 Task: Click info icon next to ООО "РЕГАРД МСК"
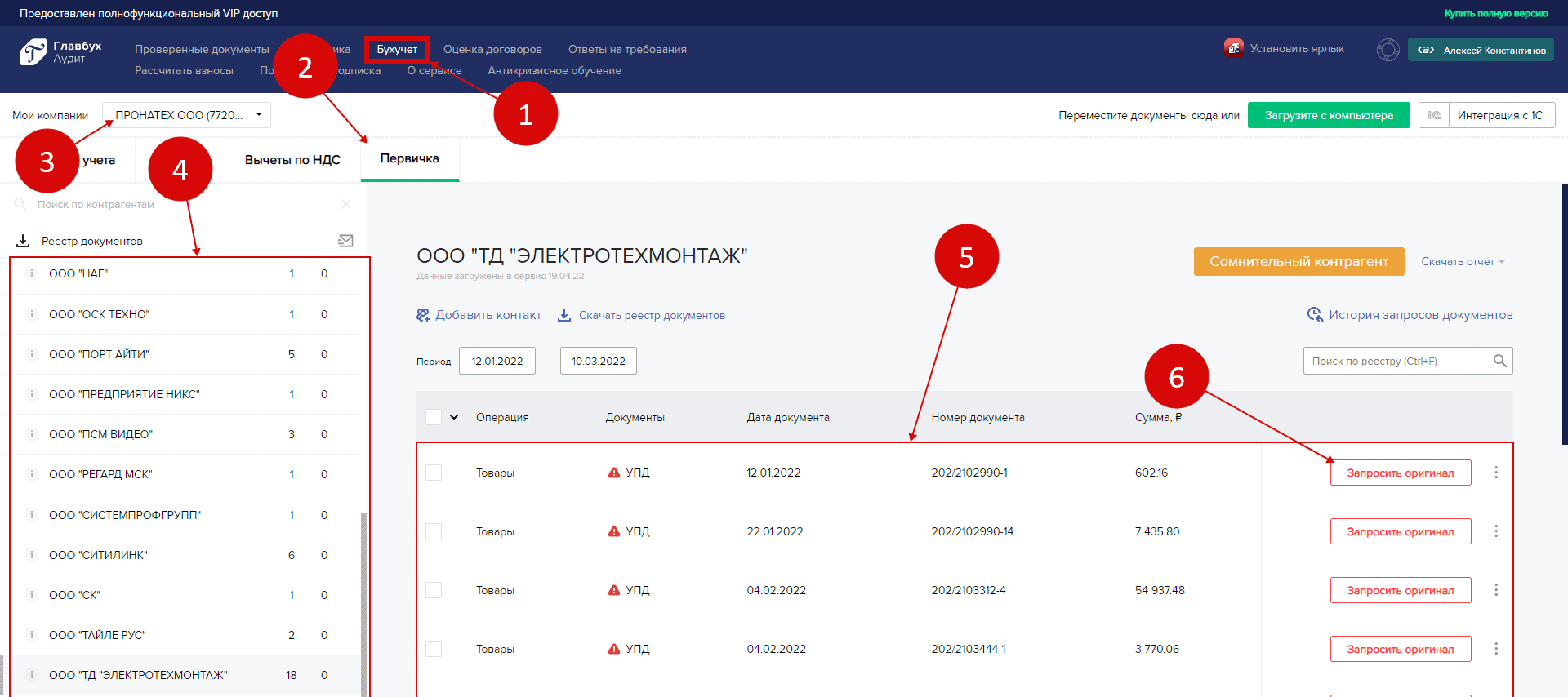point(32,474)
